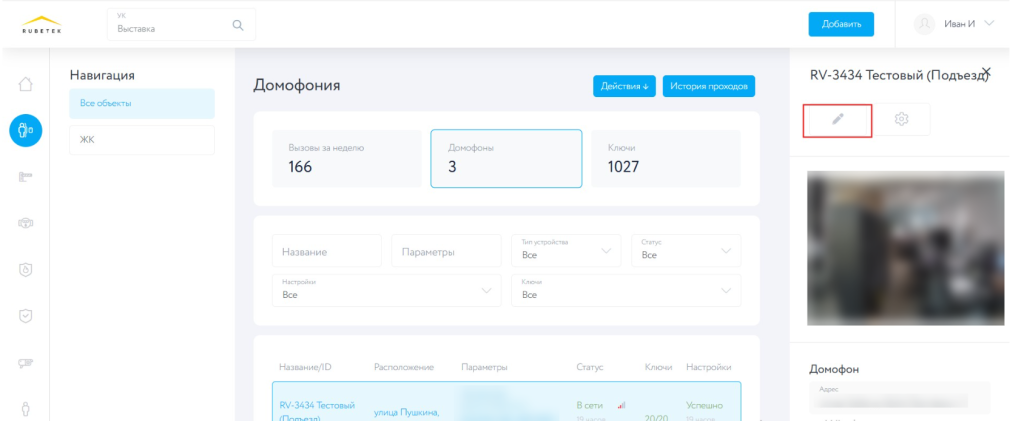Image resolution: width=1024 pixels, height=421 pixels.
Task: Open RV-3434 Тестовый device link
Action: click(317, 411)
